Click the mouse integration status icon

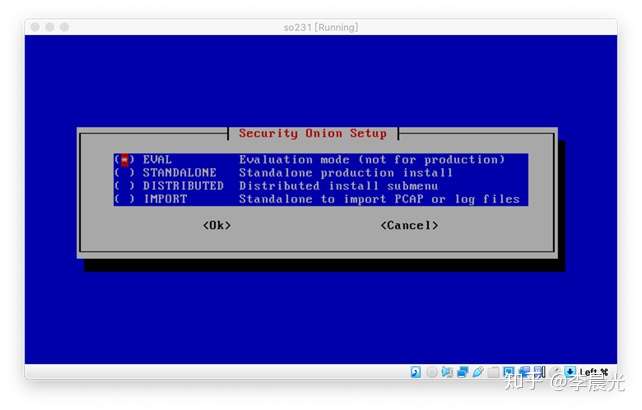coord(556,372)
